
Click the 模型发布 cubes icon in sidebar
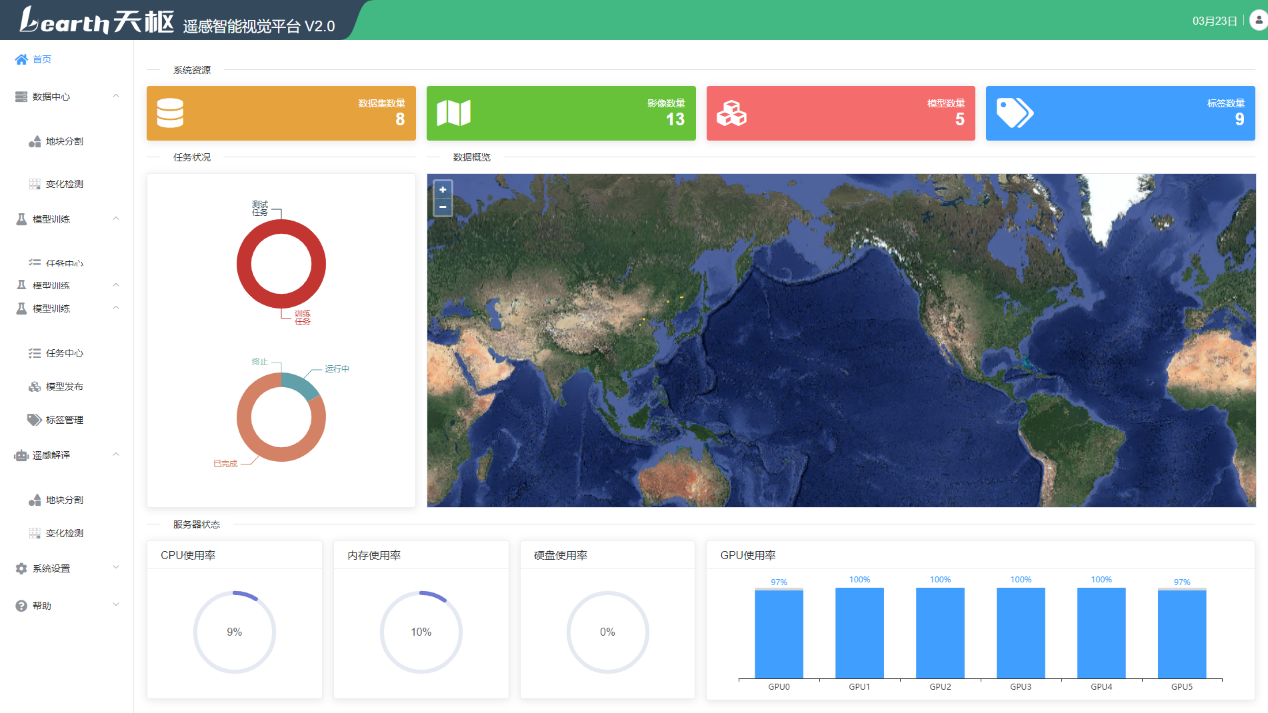35,387
